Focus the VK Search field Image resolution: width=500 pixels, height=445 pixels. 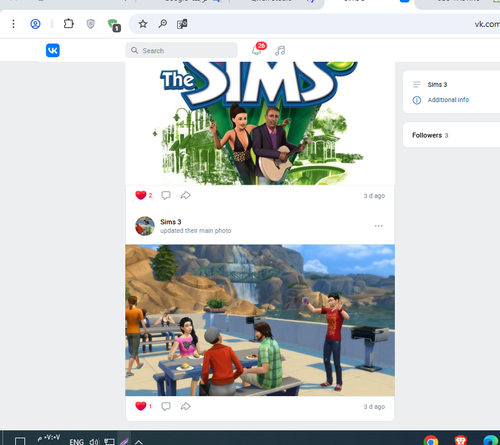(182, 50)
